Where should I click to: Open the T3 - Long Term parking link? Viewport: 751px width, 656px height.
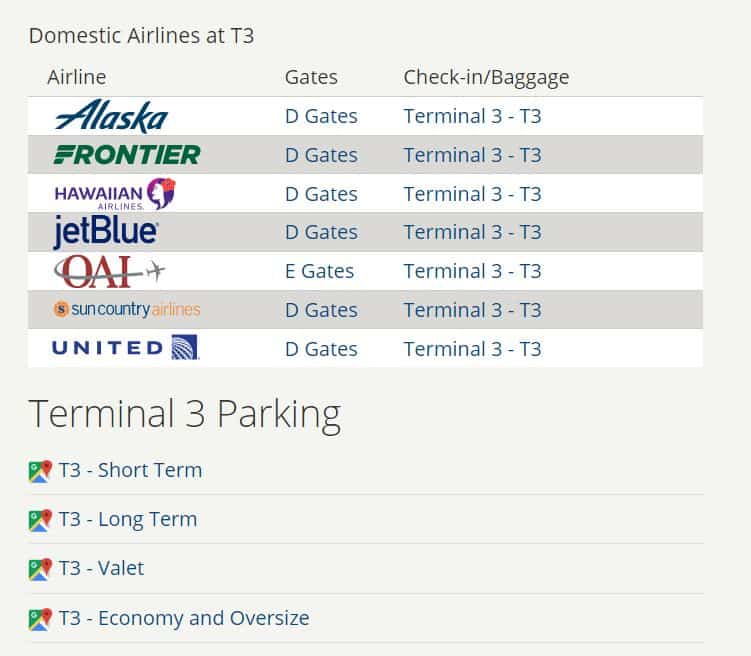[x=128, y=520]
